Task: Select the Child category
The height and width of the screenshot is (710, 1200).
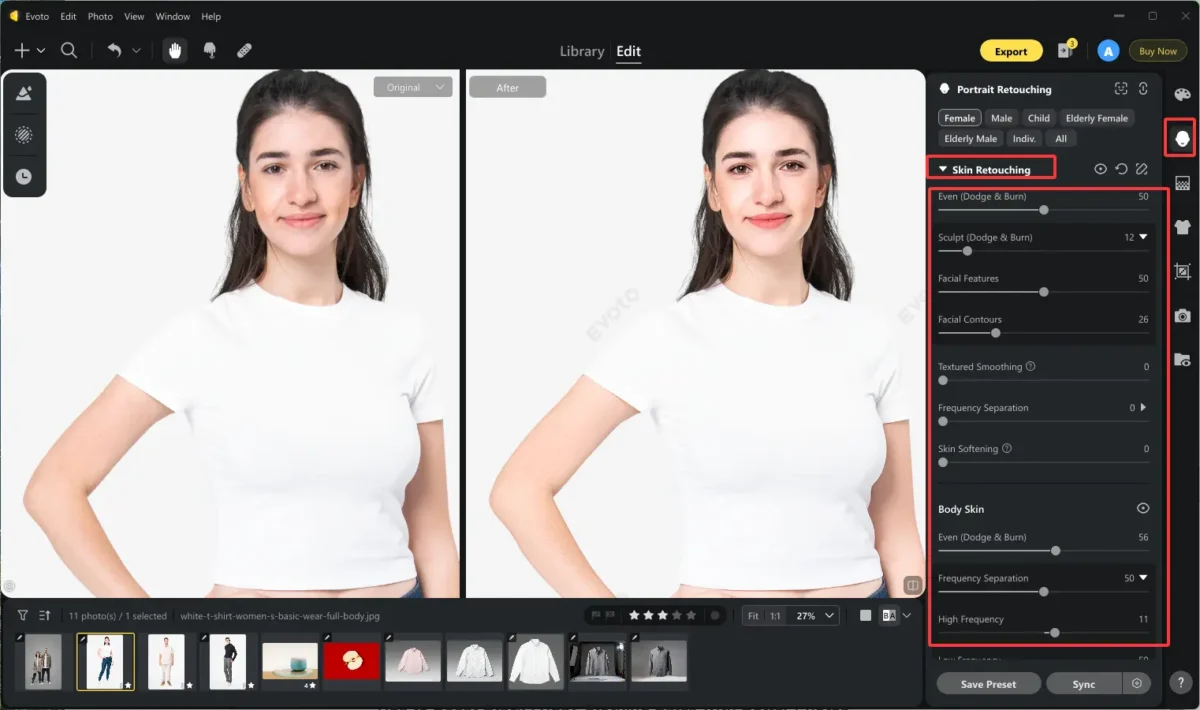Action: [x=1039, y=118]
